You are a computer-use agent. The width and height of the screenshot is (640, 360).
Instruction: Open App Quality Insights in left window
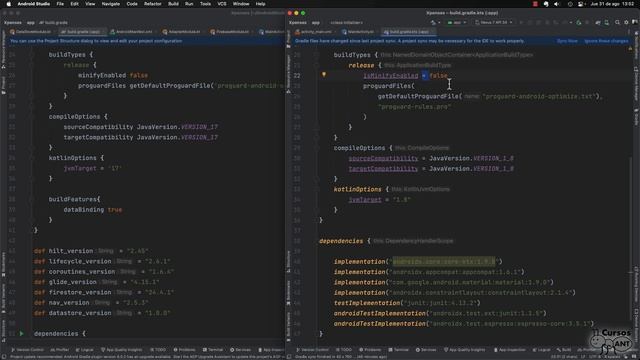coord(121,350)
